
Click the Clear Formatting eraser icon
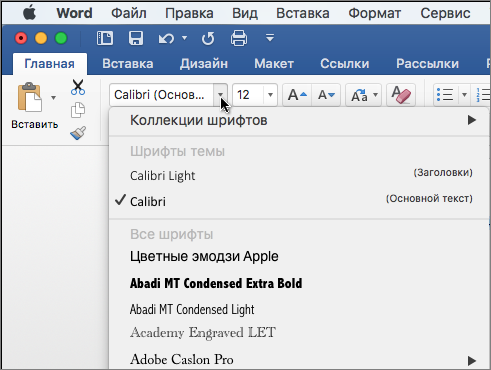point(401,95)
